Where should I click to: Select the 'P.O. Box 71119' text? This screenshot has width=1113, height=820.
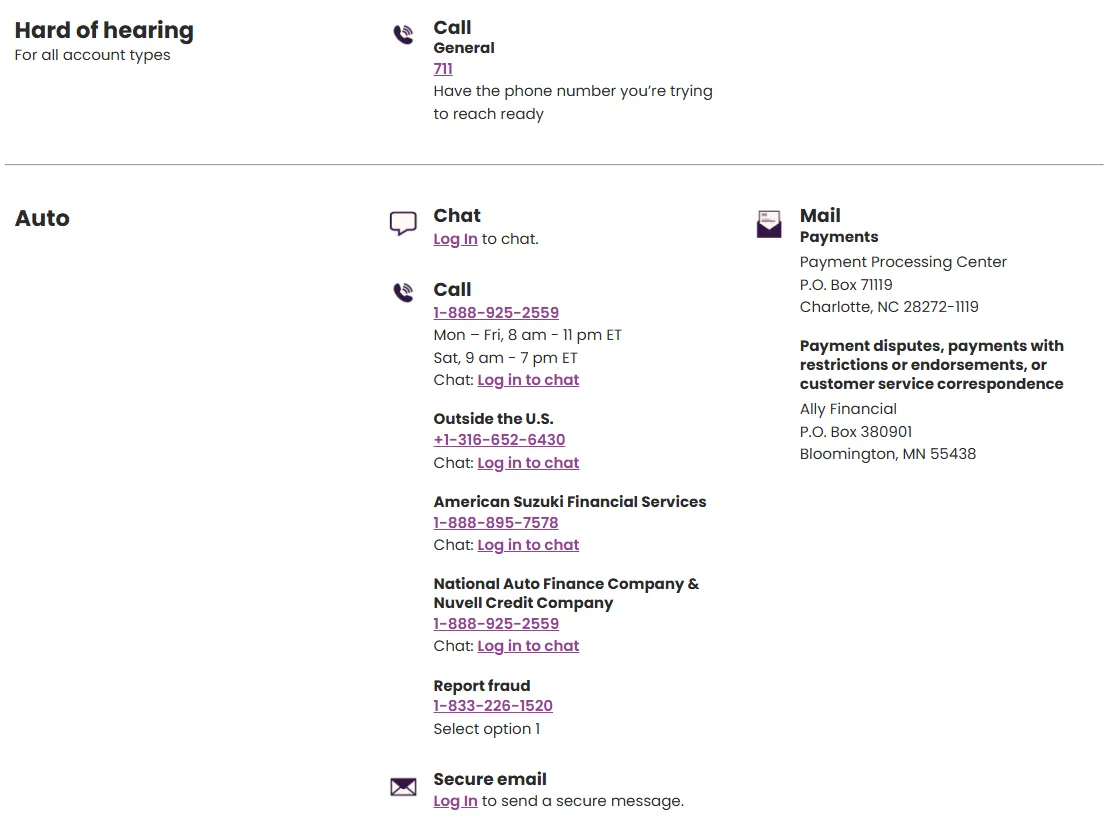pos(846,285)
